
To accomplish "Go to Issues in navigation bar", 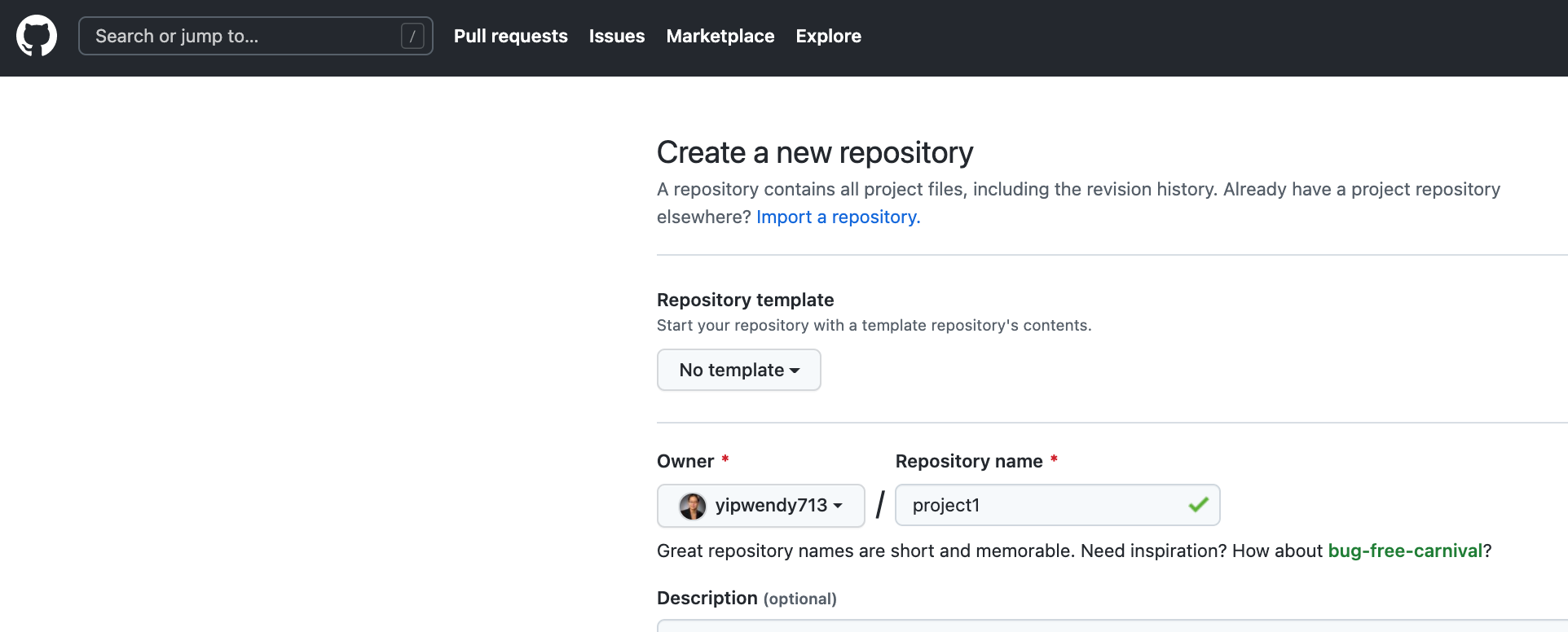I will 616,36.
